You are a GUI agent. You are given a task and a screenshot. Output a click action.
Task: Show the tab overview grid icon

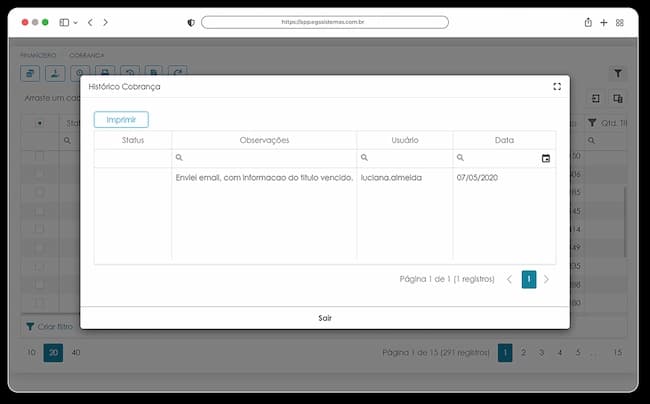pos(620,23)
